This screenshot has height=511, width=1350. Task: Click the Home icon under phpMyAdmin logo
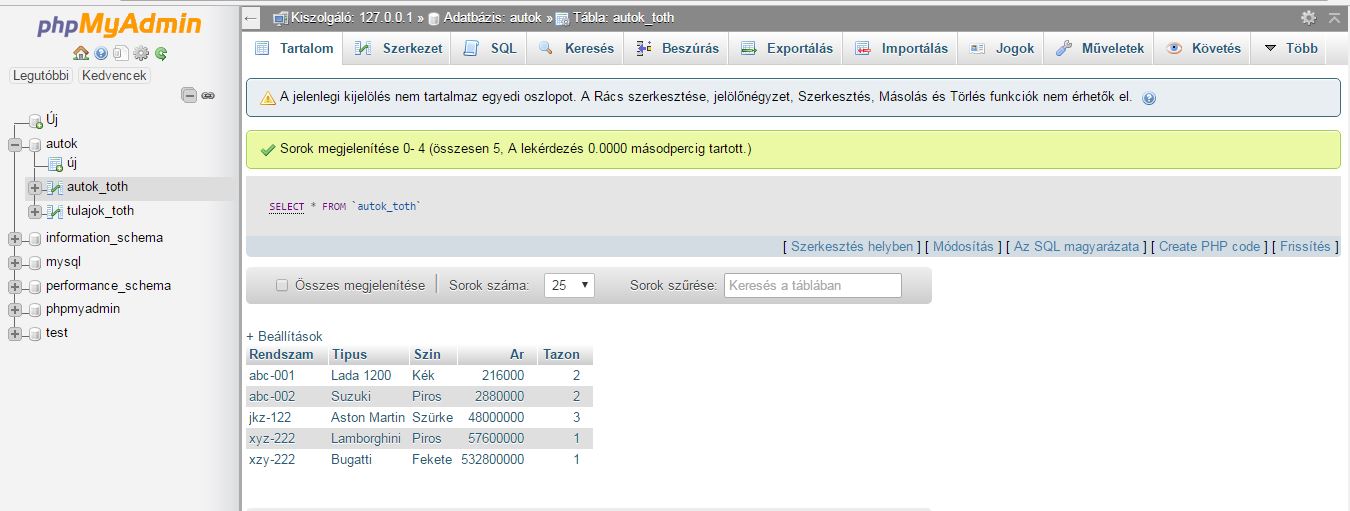81,53
